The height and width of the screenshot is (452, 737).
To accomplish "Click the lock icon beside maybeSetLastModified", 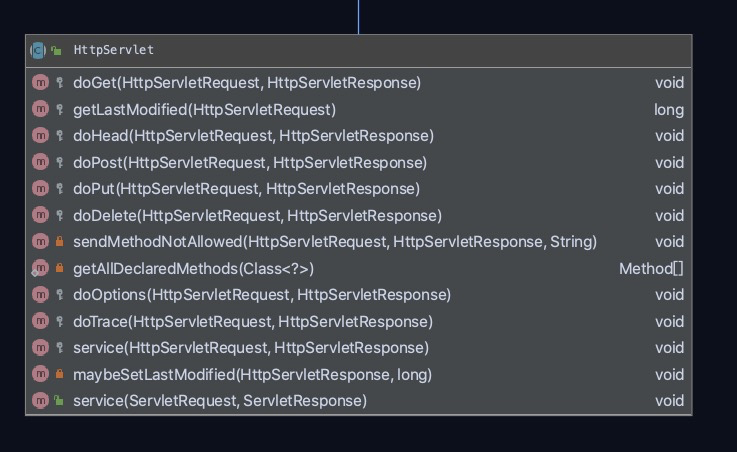I will 59,375.
